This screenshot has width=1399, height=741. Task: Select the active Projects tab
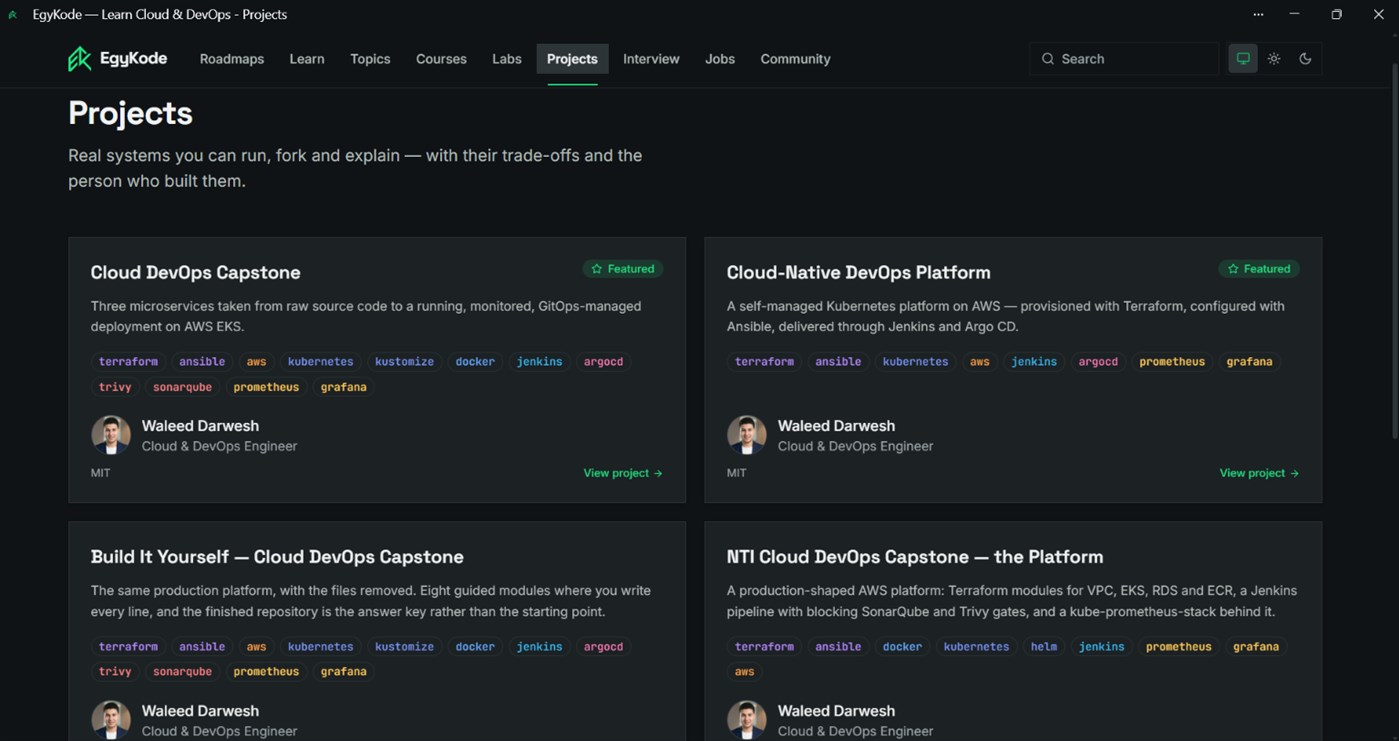pyautogui.click(x=572, y=59)
